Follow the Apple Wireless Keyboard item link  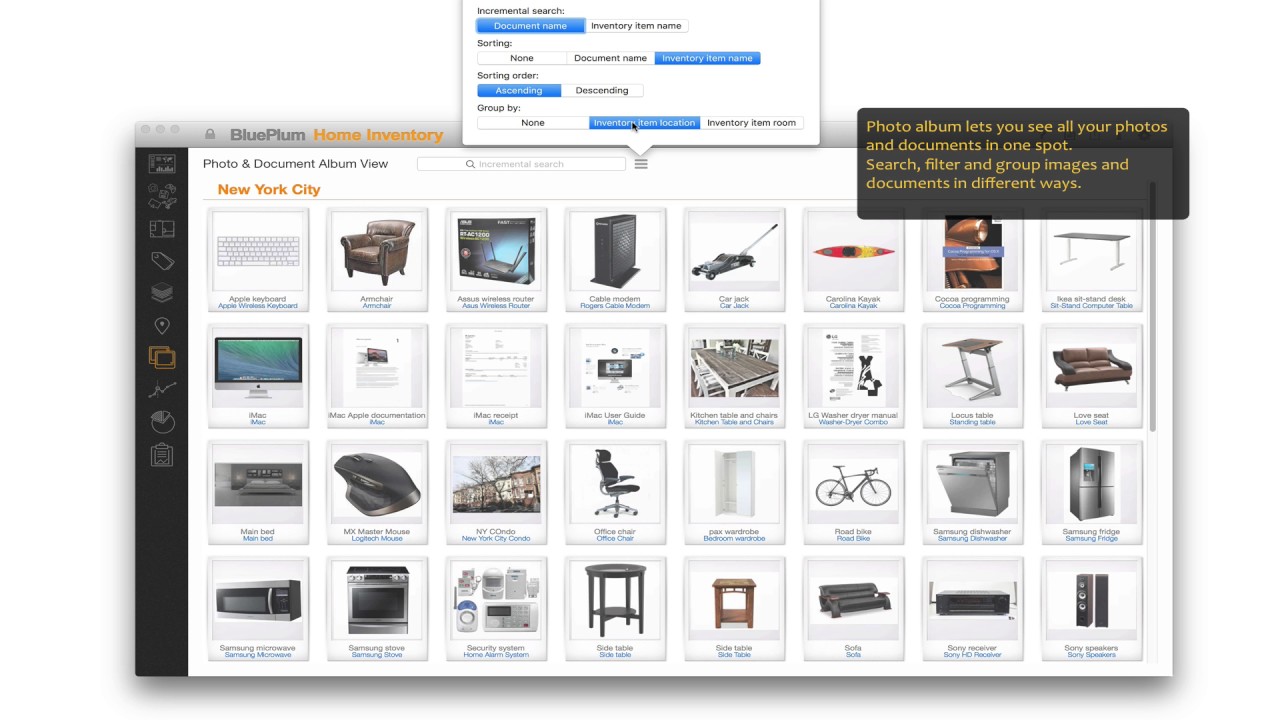pyautogui.click(x=258, y=306)
